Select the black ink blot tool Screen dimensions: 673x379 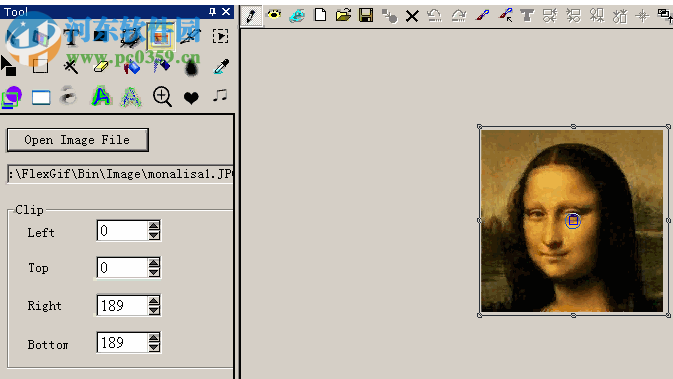[x=191, y=67]
